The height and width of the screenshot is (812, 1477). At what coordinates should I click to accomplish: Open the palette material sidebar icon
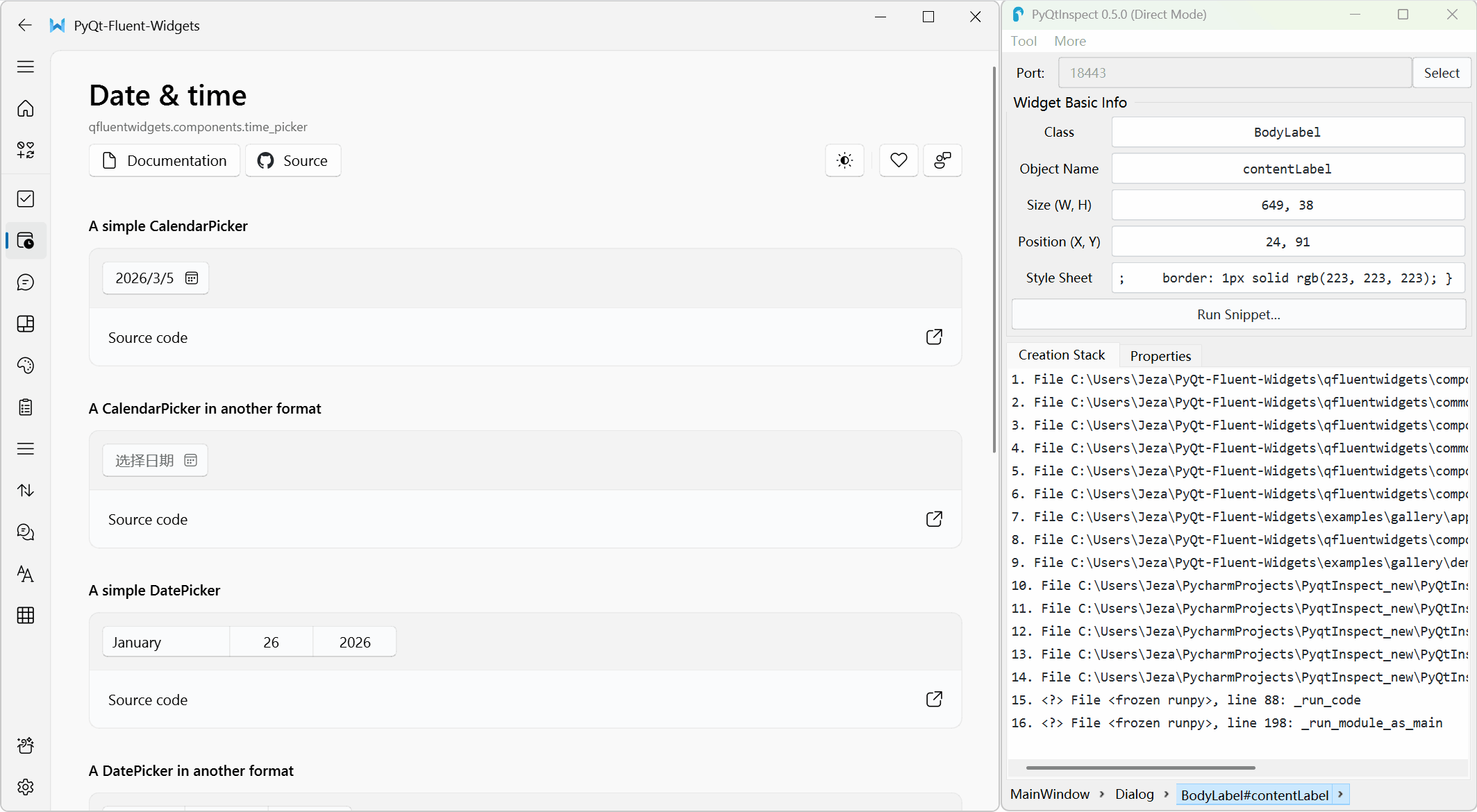[x=26, y=366]
